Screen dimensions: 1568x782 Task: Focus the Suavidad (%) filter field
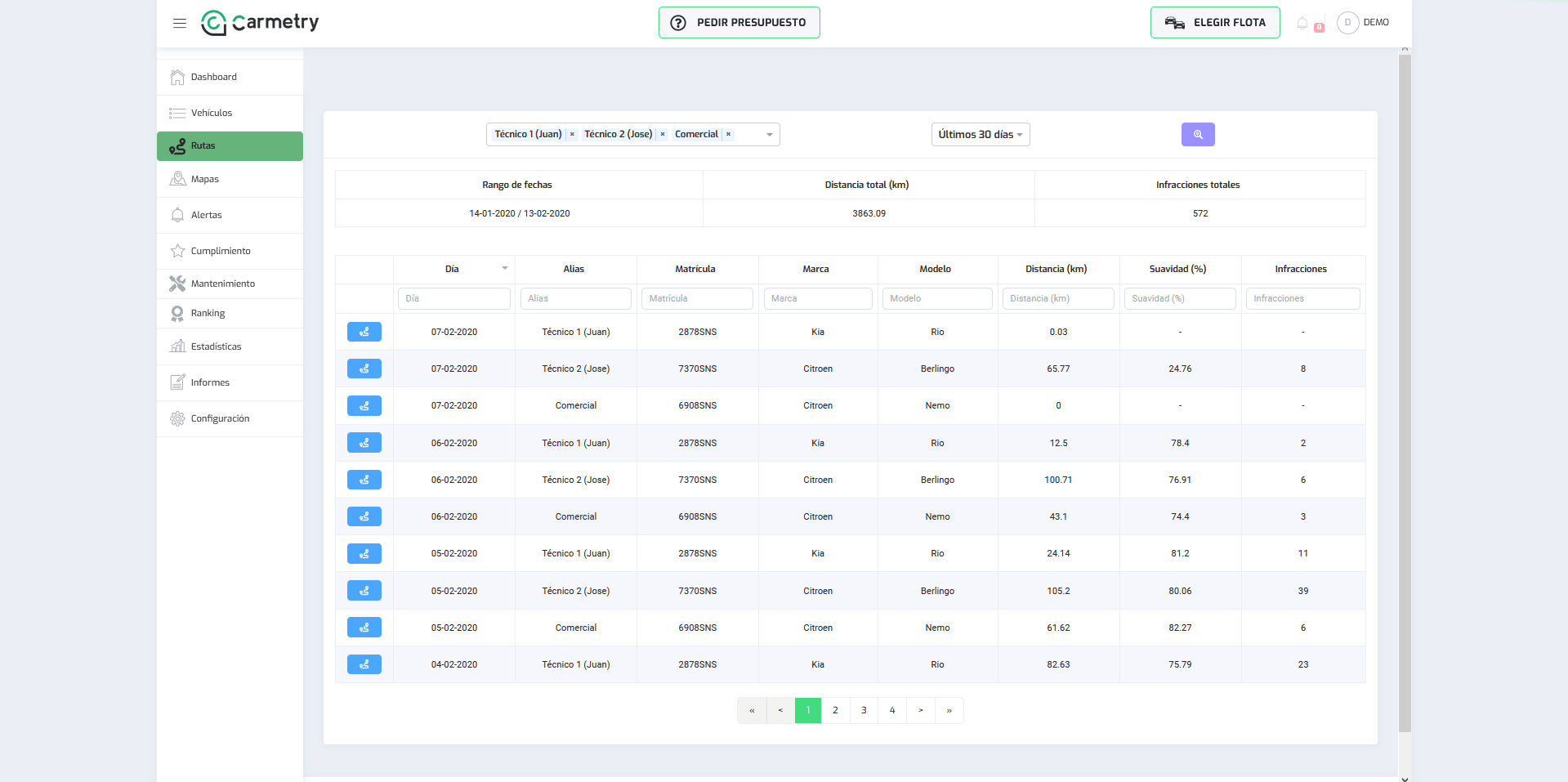1180,298
